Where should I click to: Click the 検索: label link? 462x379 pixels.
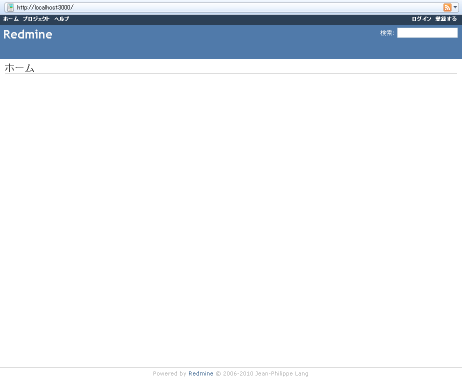tap(387, 33)
